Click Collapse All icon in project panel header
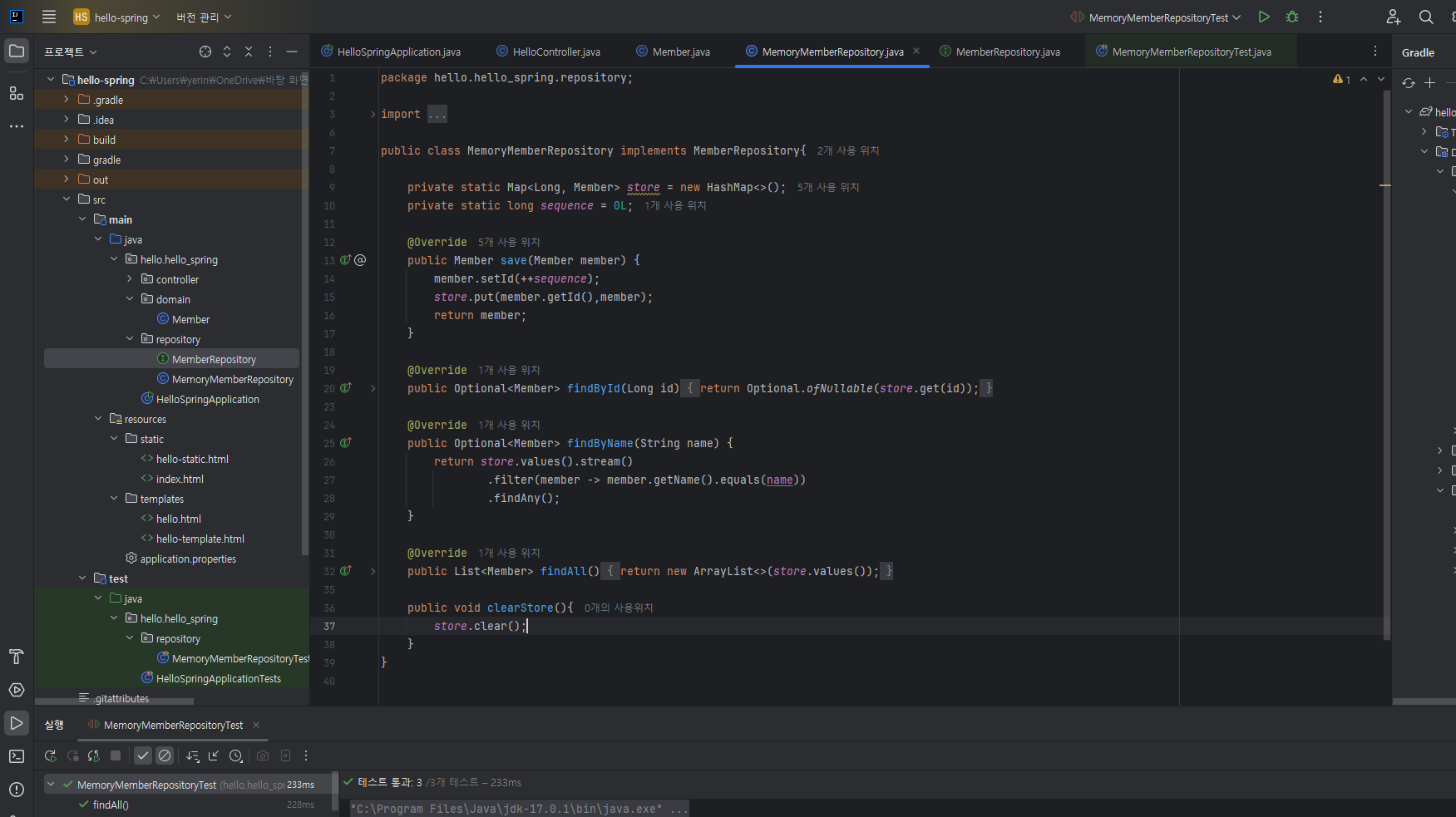The width and height of the screenshot is (1456, 817). pos(249,52)
